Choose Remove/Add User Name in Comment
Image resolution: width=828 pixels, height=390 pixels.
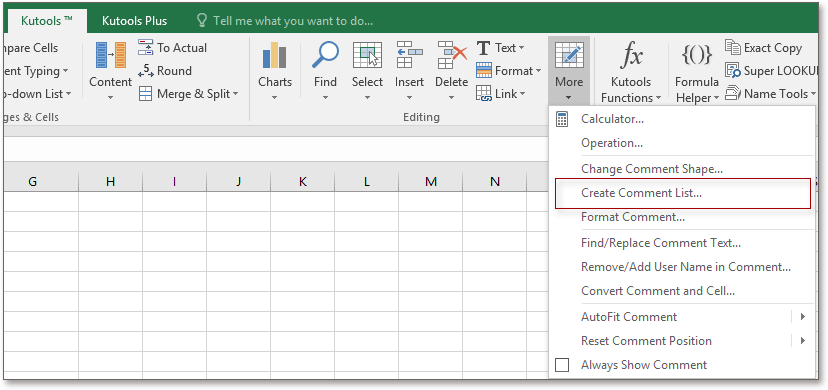coord(683,267)
